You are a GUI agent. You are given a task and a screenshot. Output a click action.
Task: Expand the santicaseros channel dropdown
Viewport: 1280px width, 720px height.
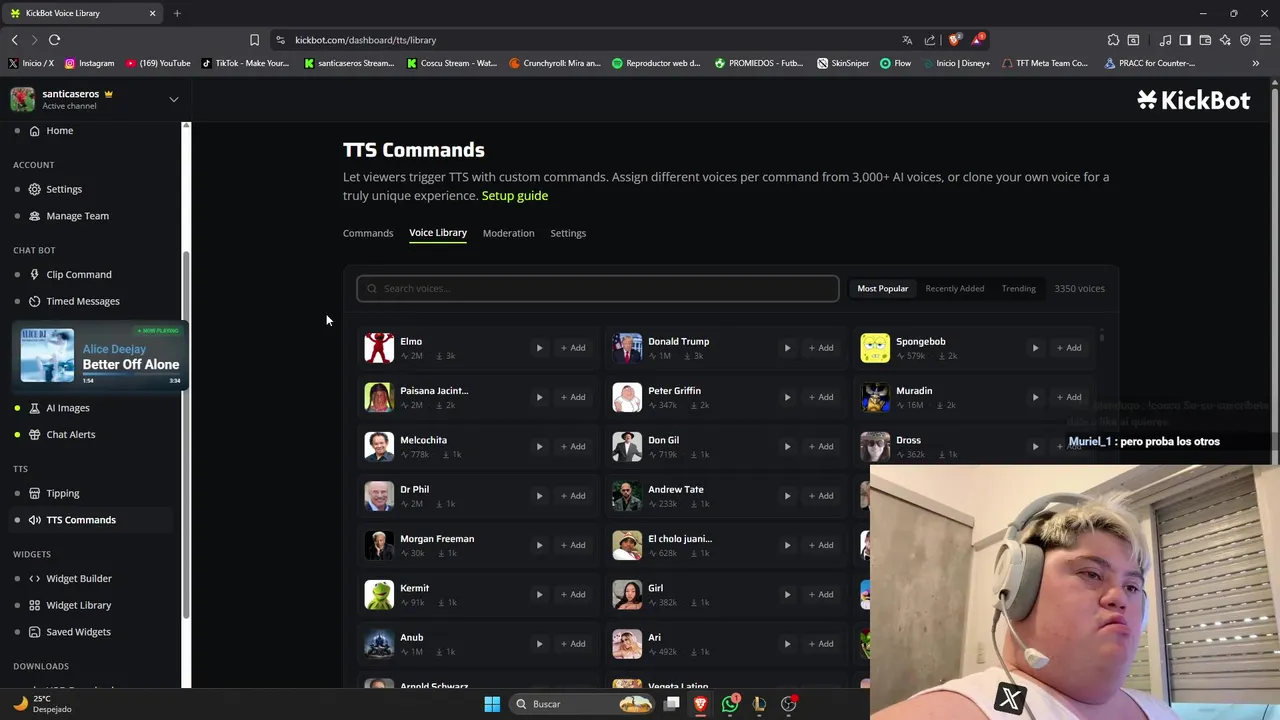tap(173, 99)
